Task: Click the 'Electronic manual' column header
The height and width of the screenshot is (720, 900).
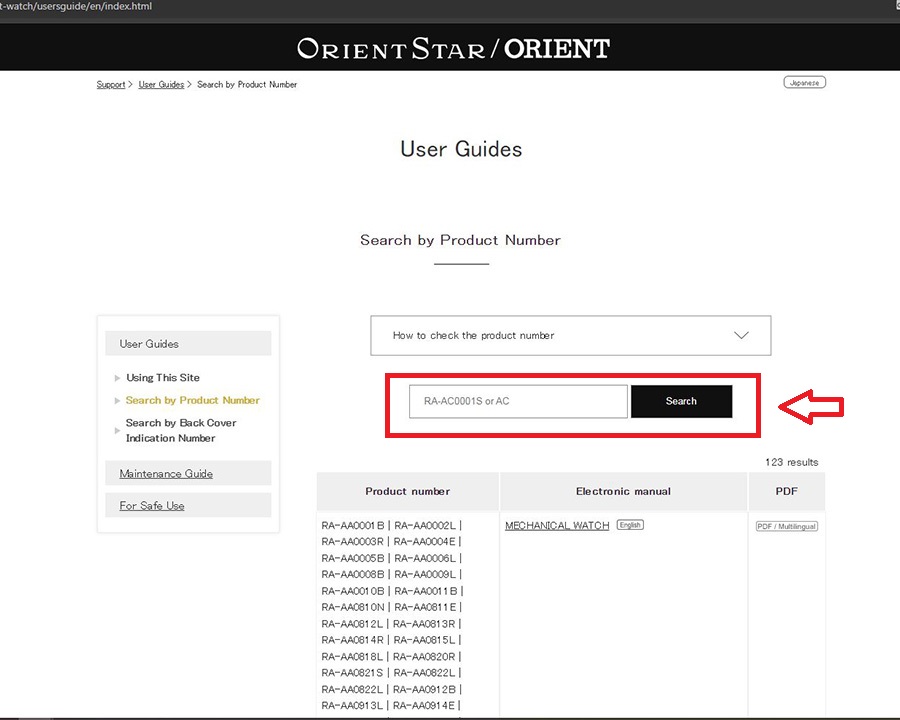Action: point(623,491)
